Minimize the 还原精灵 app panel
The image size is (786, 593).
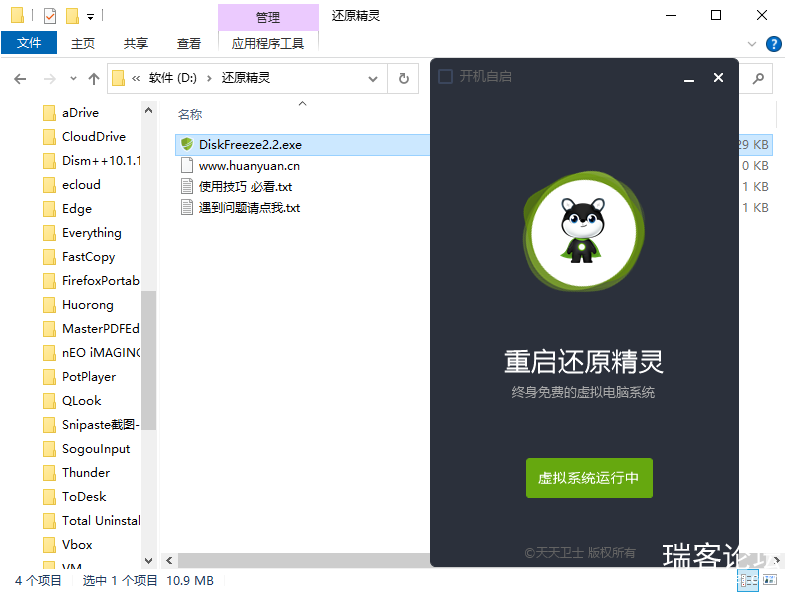689,78
